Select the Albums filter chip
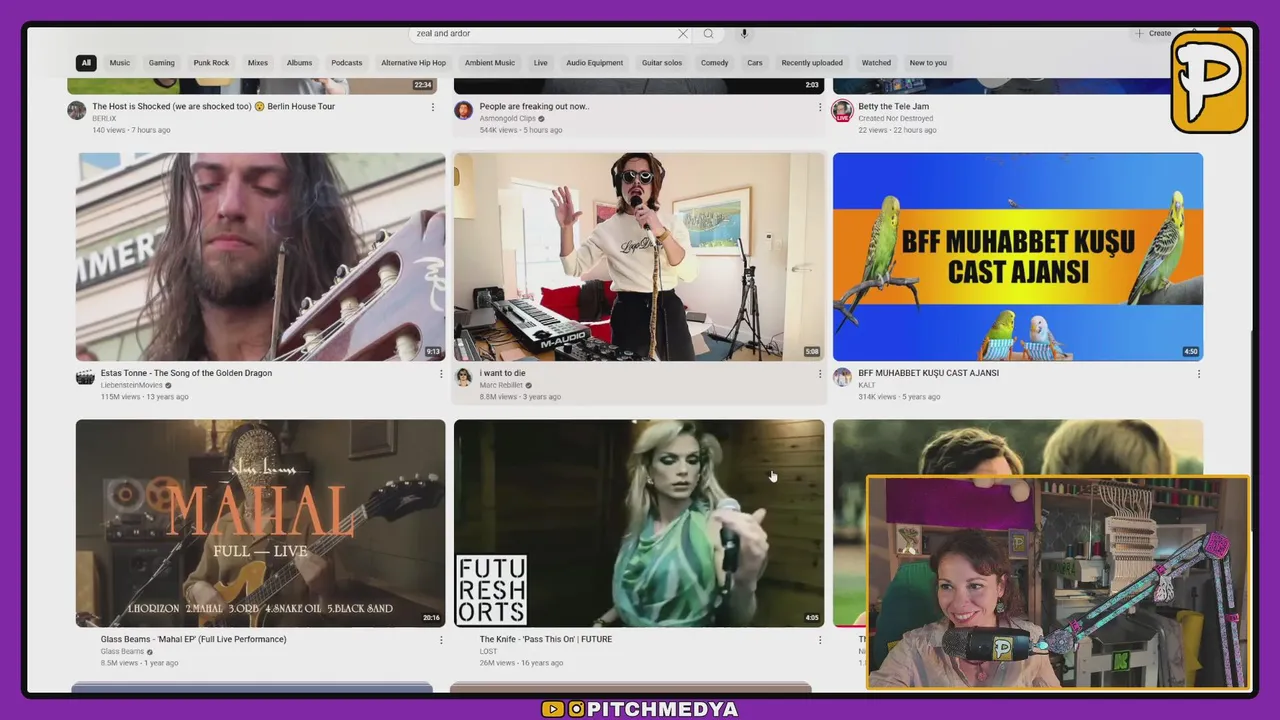 (x=300, y=63)
